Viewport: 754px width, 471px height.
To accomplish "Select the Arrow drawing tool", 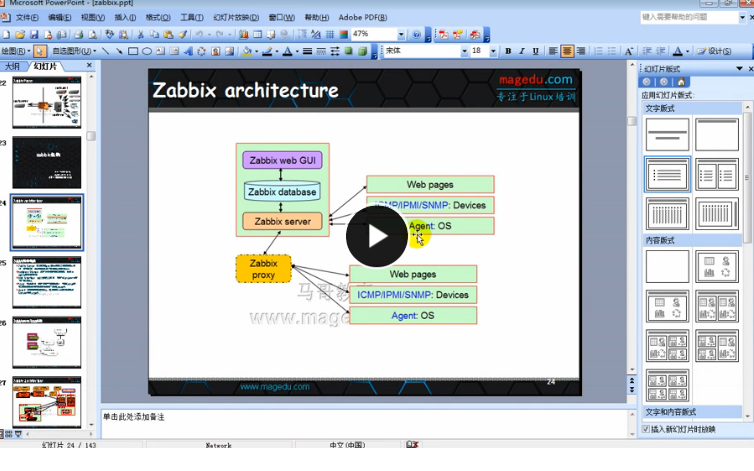I will [119, 51].
